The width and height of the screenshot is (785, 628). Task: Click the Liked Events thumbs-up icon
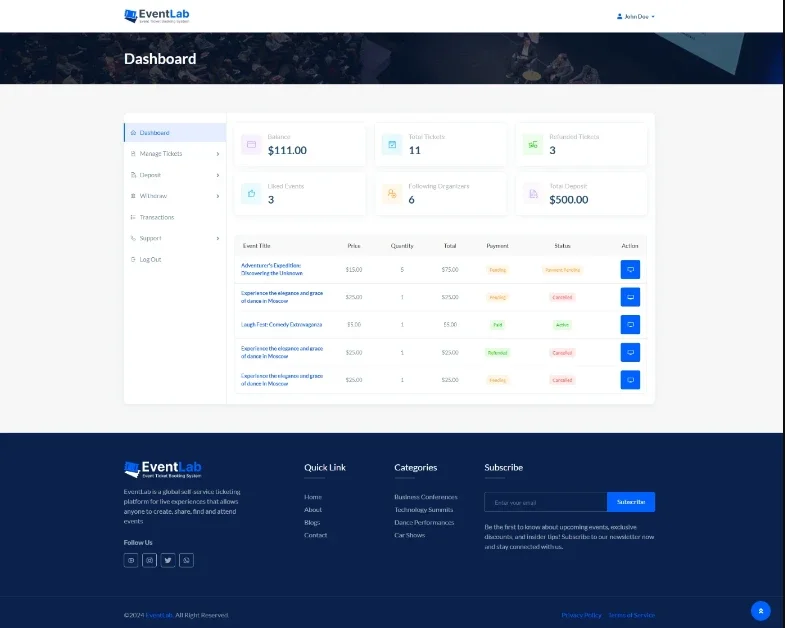(x=251, y=194)
